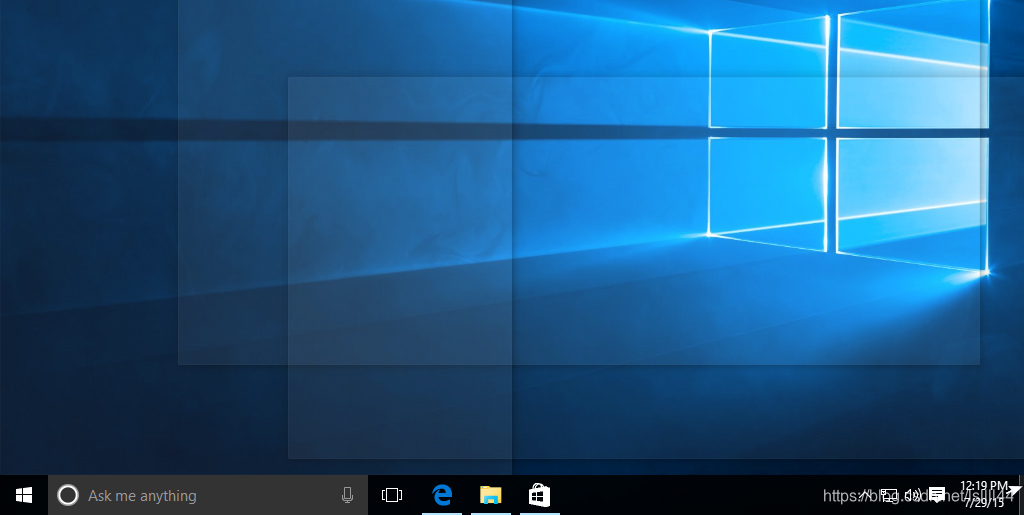Click the Cortana circle icon
The image size is (1024, 515).
[x=68, y=495]
